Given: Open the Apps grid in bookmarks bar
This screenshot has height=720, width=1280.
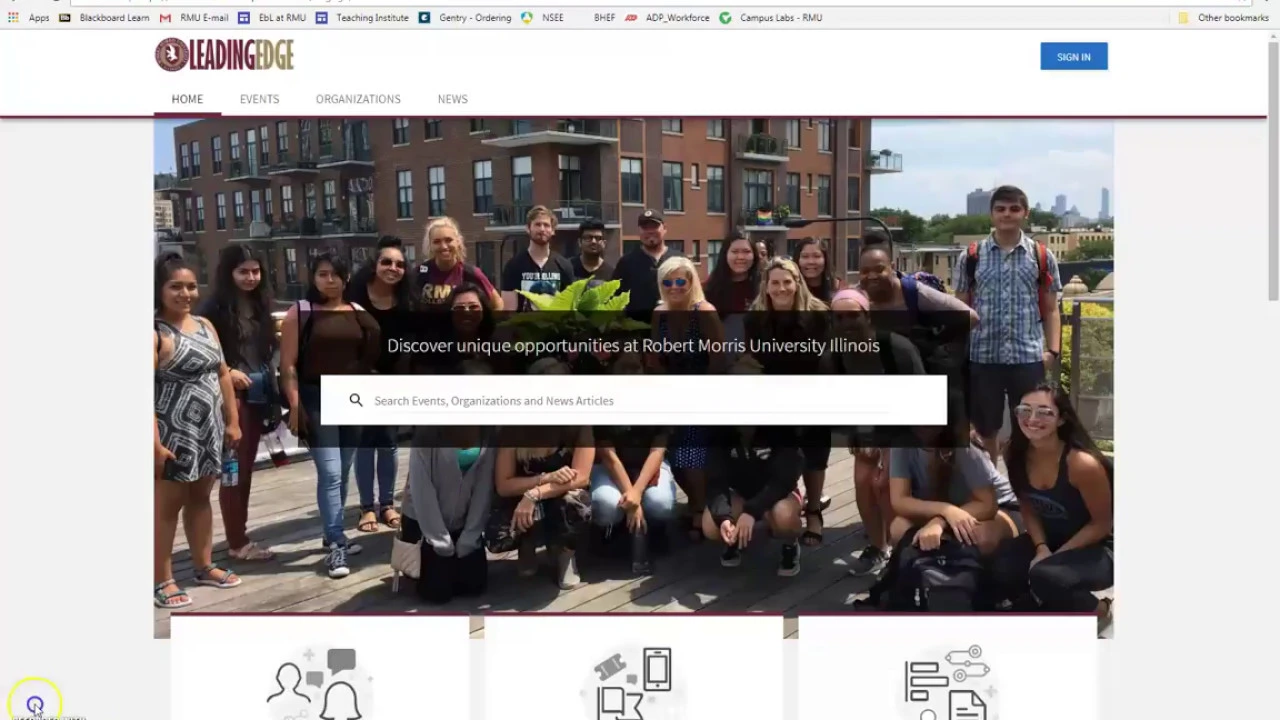Looking at the screenshot, I should click(x=29, y=17).
